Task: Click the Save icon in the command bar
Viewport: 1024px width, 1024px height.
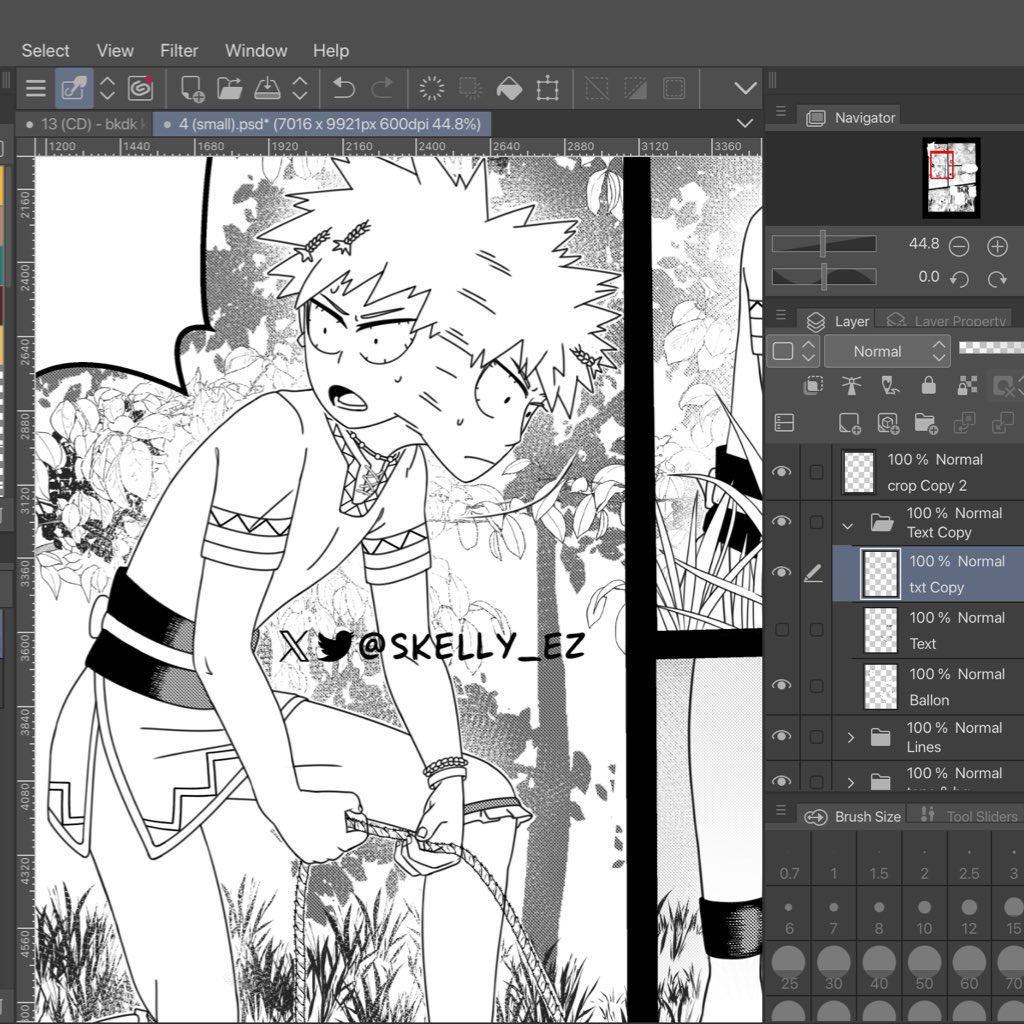Action: 266,88
